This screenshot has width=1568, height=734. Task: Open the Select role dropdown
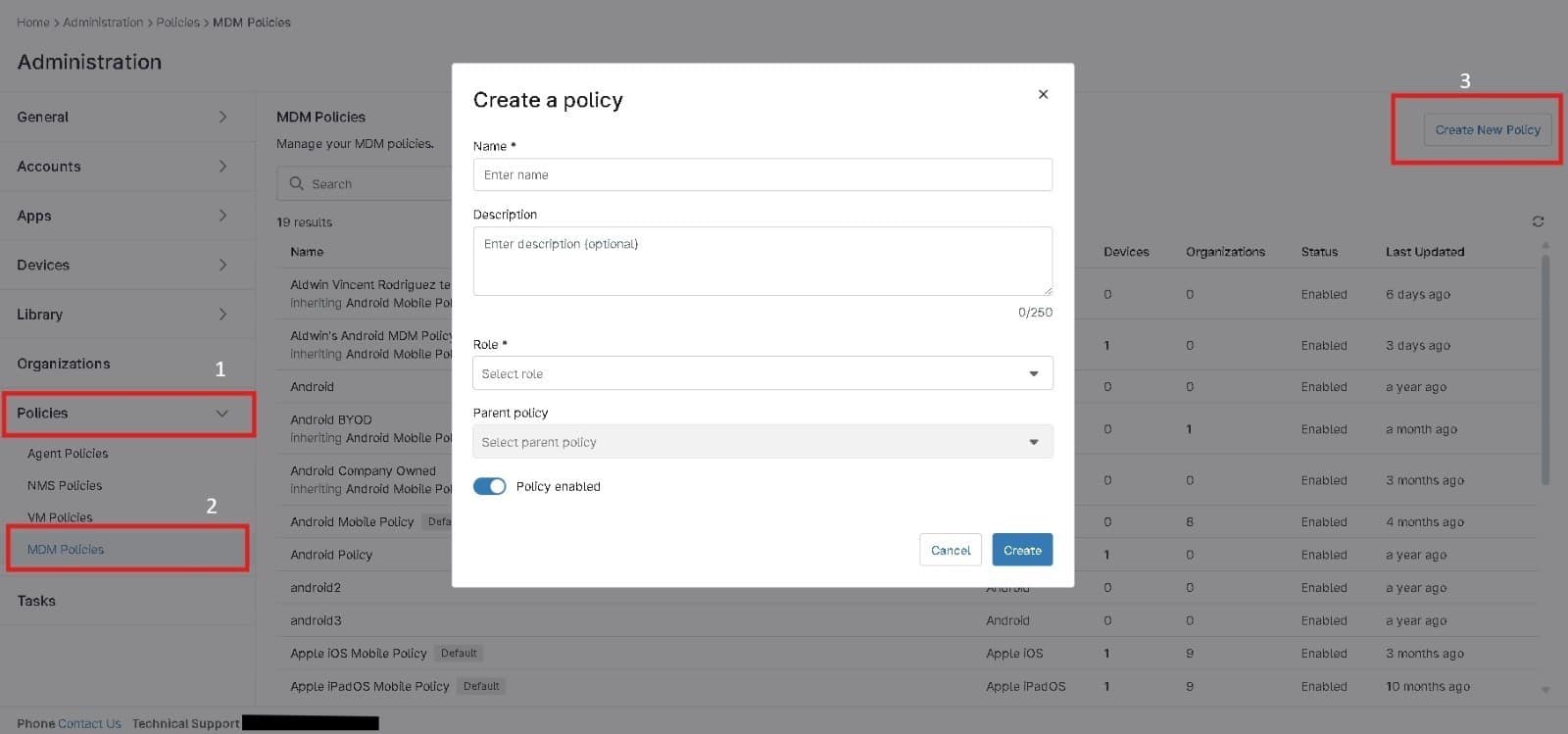(761, 373)
